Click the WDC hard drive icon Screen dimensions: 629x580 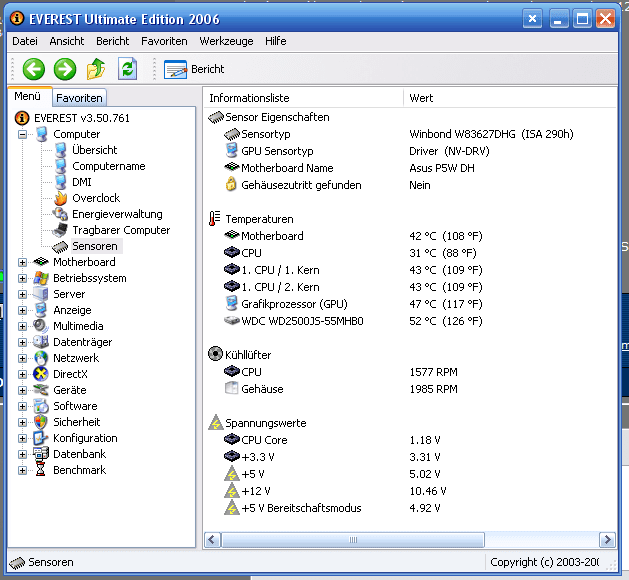pyautogui.click(x=232, y=320)
